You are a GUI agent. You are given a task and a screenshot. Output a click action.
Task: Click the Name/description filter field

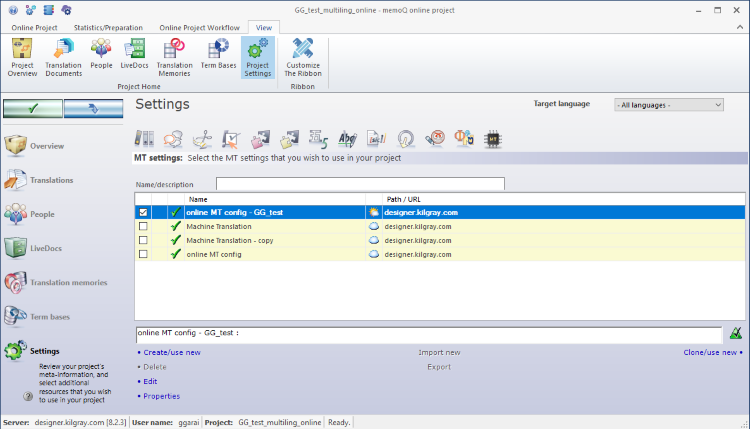click(360, 184)
